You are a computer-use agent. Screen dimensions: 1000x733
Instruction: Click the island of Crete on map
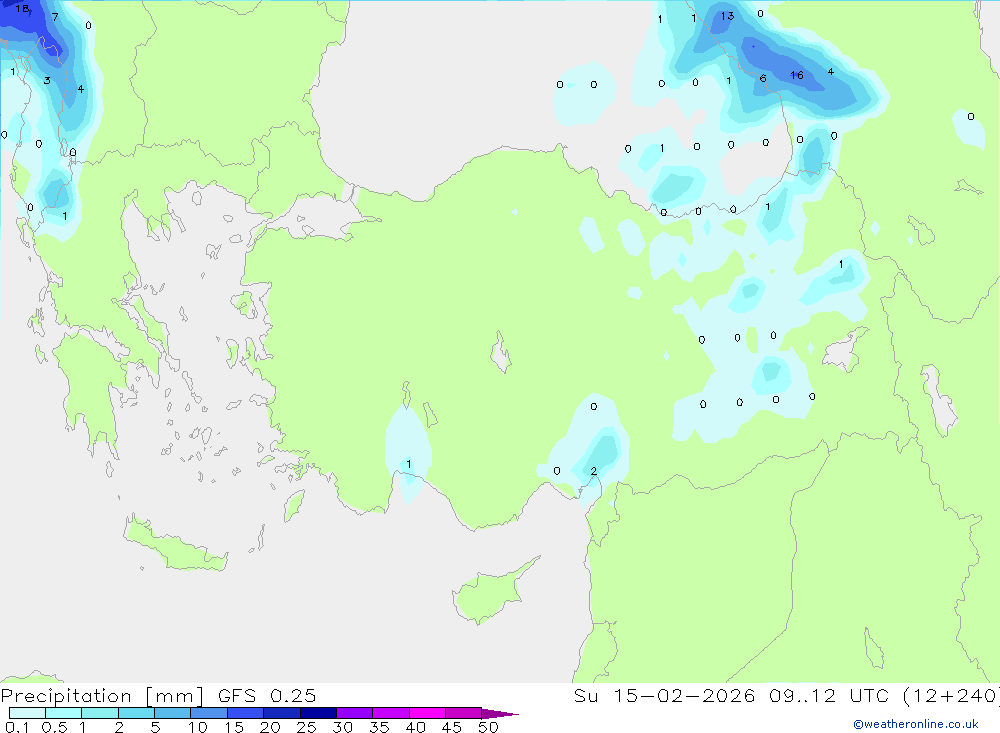(x=173, y=545)
